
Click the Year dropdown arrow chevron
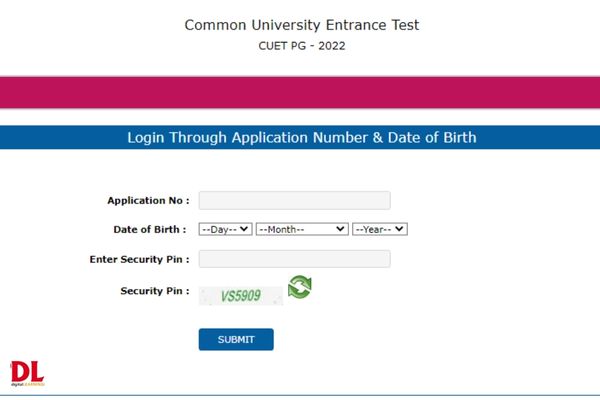[x=399, y=229]
